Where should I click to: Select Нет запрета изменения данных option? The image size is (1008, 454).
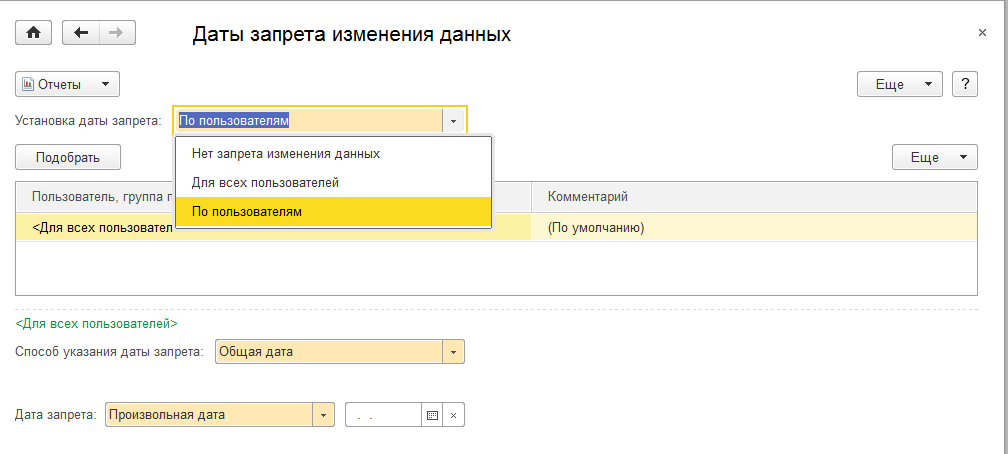286,154
